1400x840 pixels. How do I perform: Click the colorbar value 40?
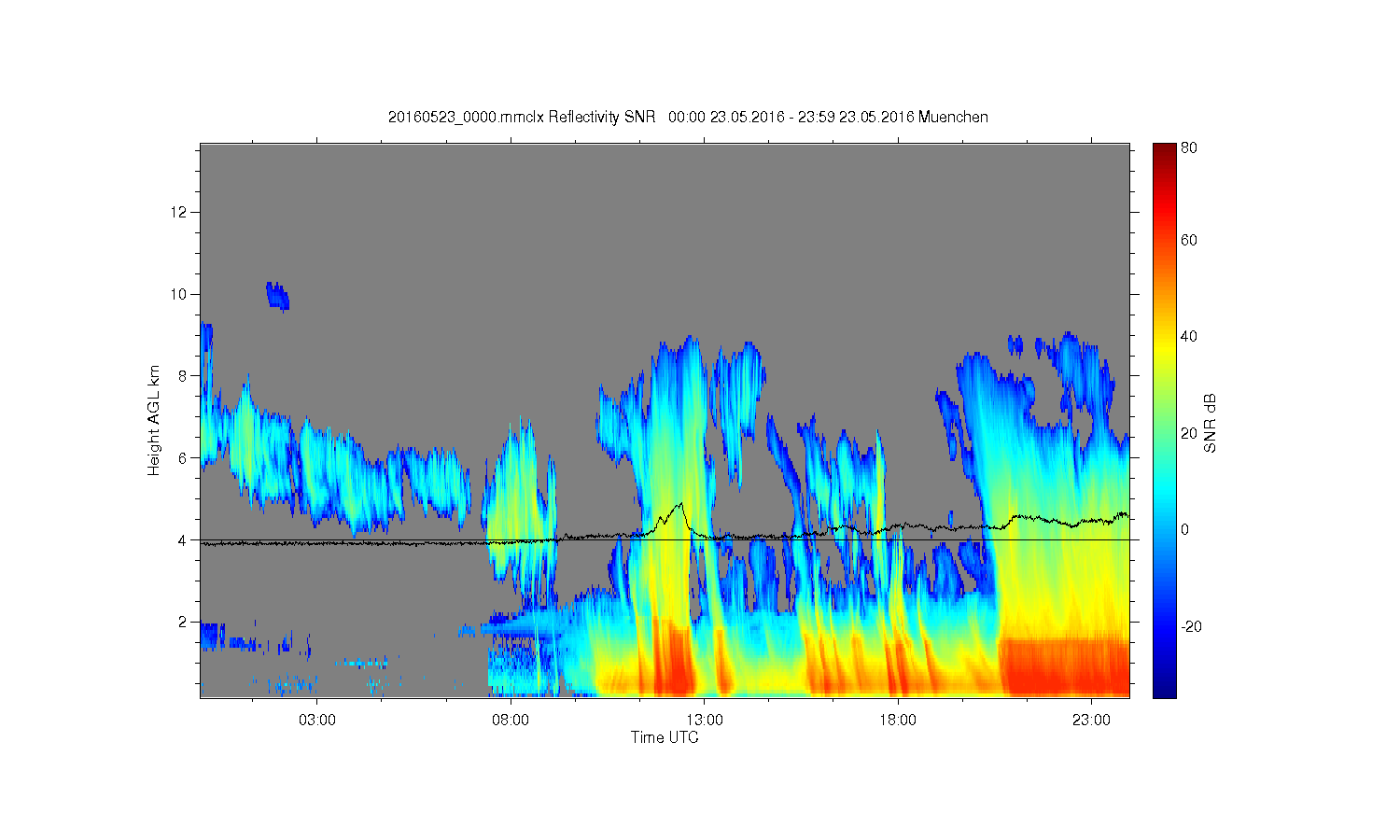tap(1189, 337)
